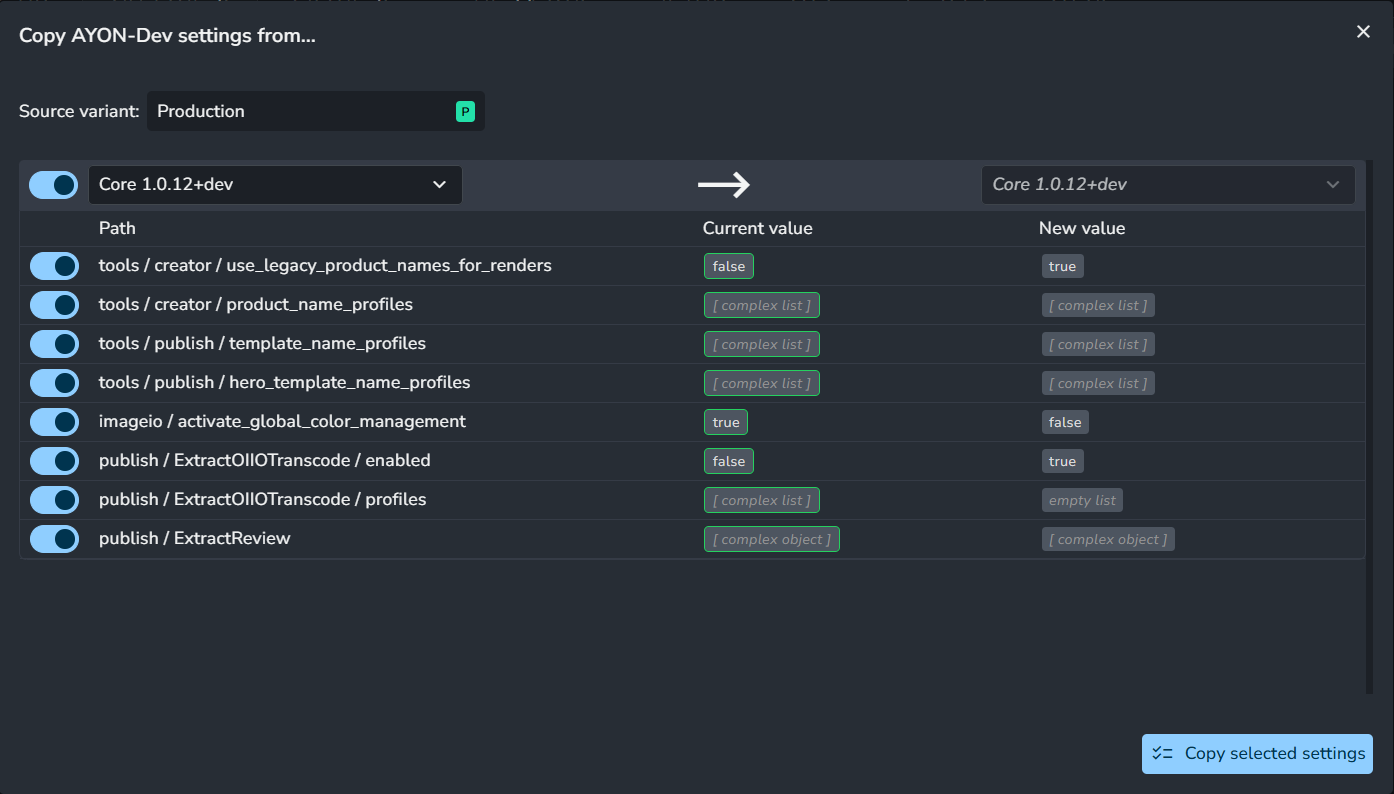Click the vertical scrollbar of the settings list
Viewport: 1394px width, 794px height.
point(1369,427)
